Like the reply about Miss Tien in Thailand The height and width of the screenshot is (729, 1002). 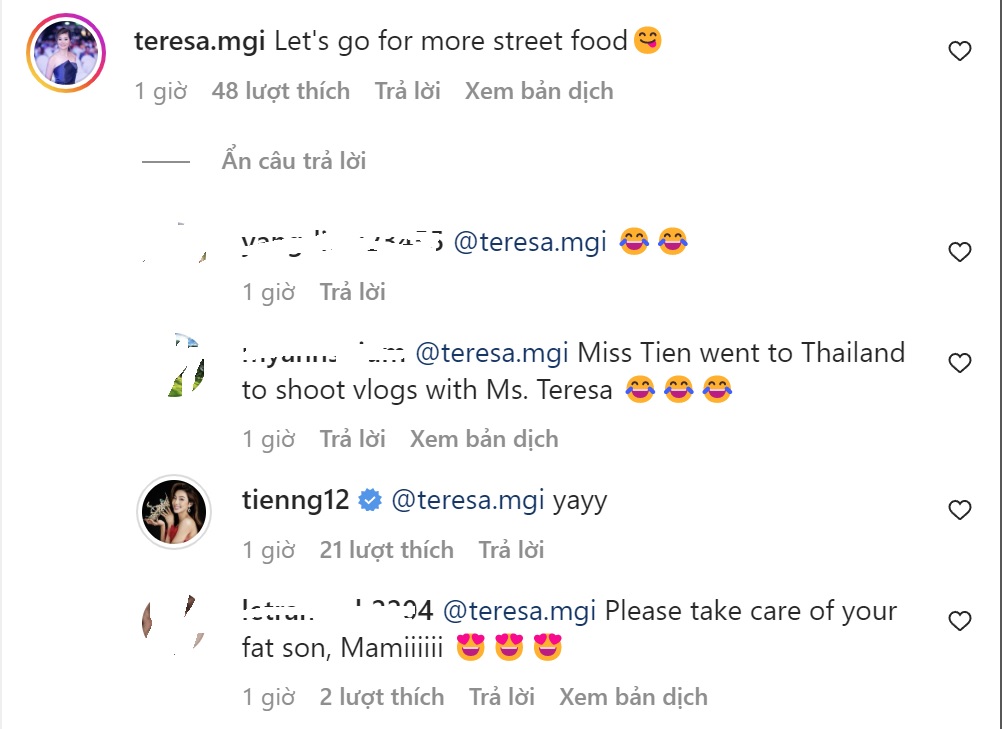pos(959,363)
